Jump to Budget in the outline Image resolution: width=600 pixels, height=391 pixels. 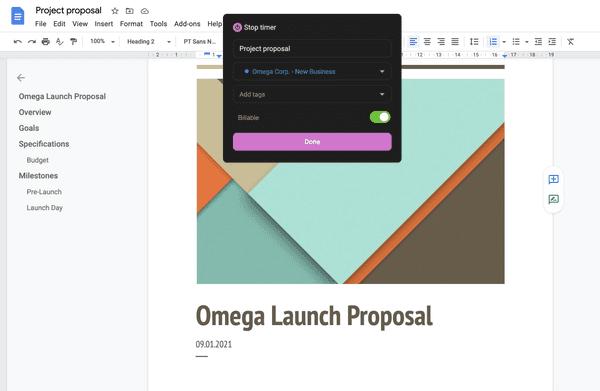click(38, 160)
